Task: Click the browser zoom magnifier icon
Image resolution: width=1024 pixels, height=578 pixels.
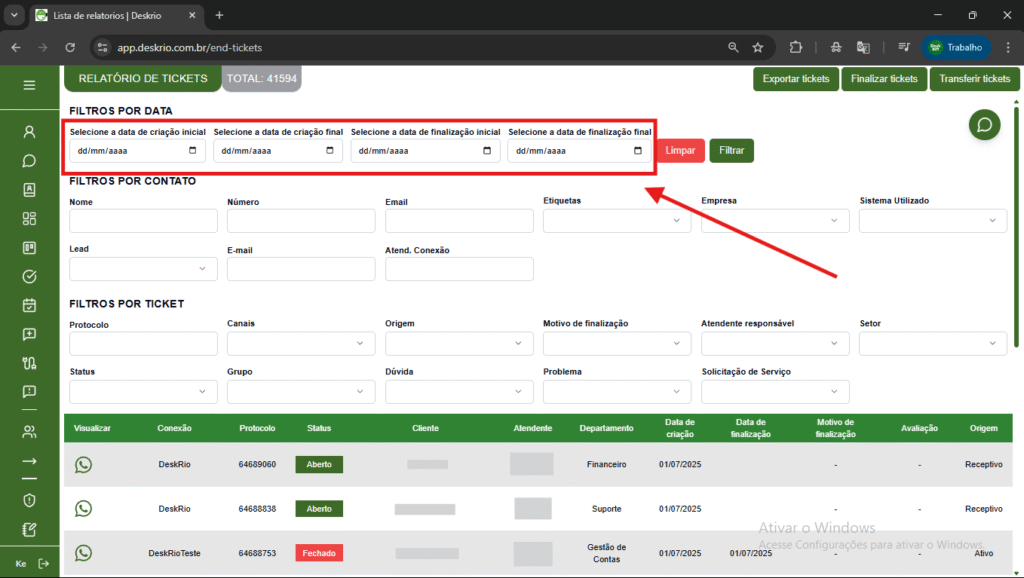Action: pos(733,47)
